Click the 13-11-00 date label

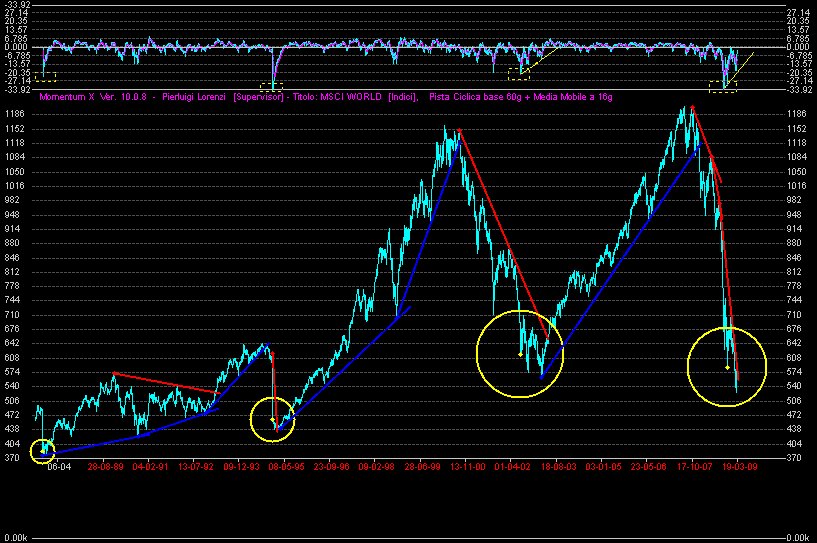(x=467, y=466)
